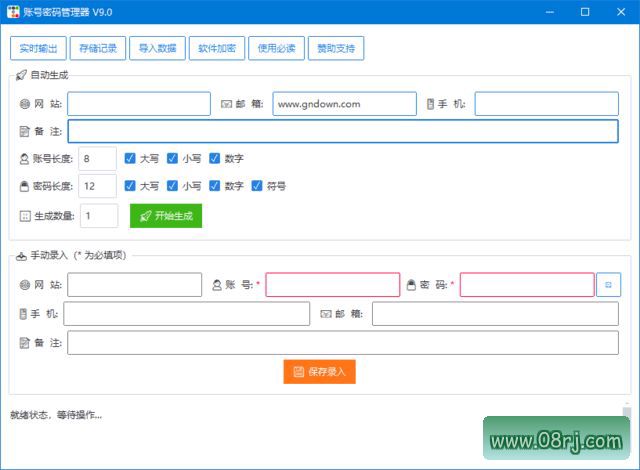Uncheck 数字 checkbox in 密码长度 row
Viewport: 640px width, 470px height.
(215, 186)
